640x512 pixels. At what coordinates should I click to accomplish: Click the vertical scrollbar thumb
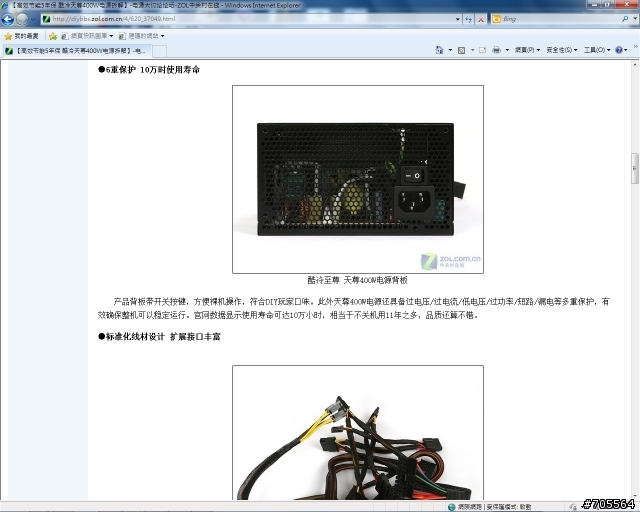[x=635, y=168]
